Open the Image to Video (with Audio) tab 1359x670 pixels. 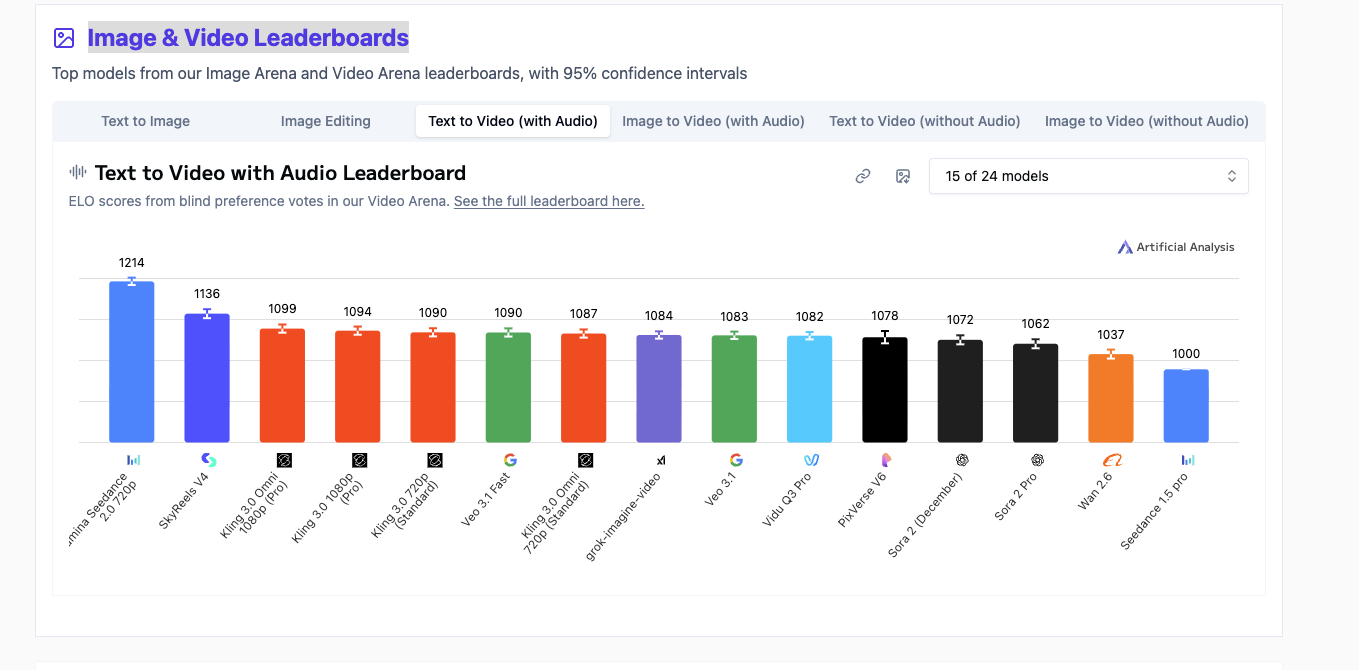point(713,120)
